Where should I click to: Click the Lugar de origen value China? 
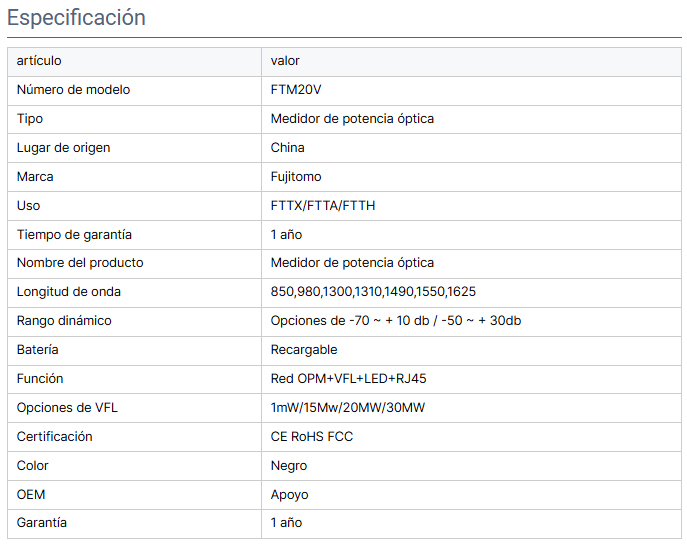[x=288, y=148]
